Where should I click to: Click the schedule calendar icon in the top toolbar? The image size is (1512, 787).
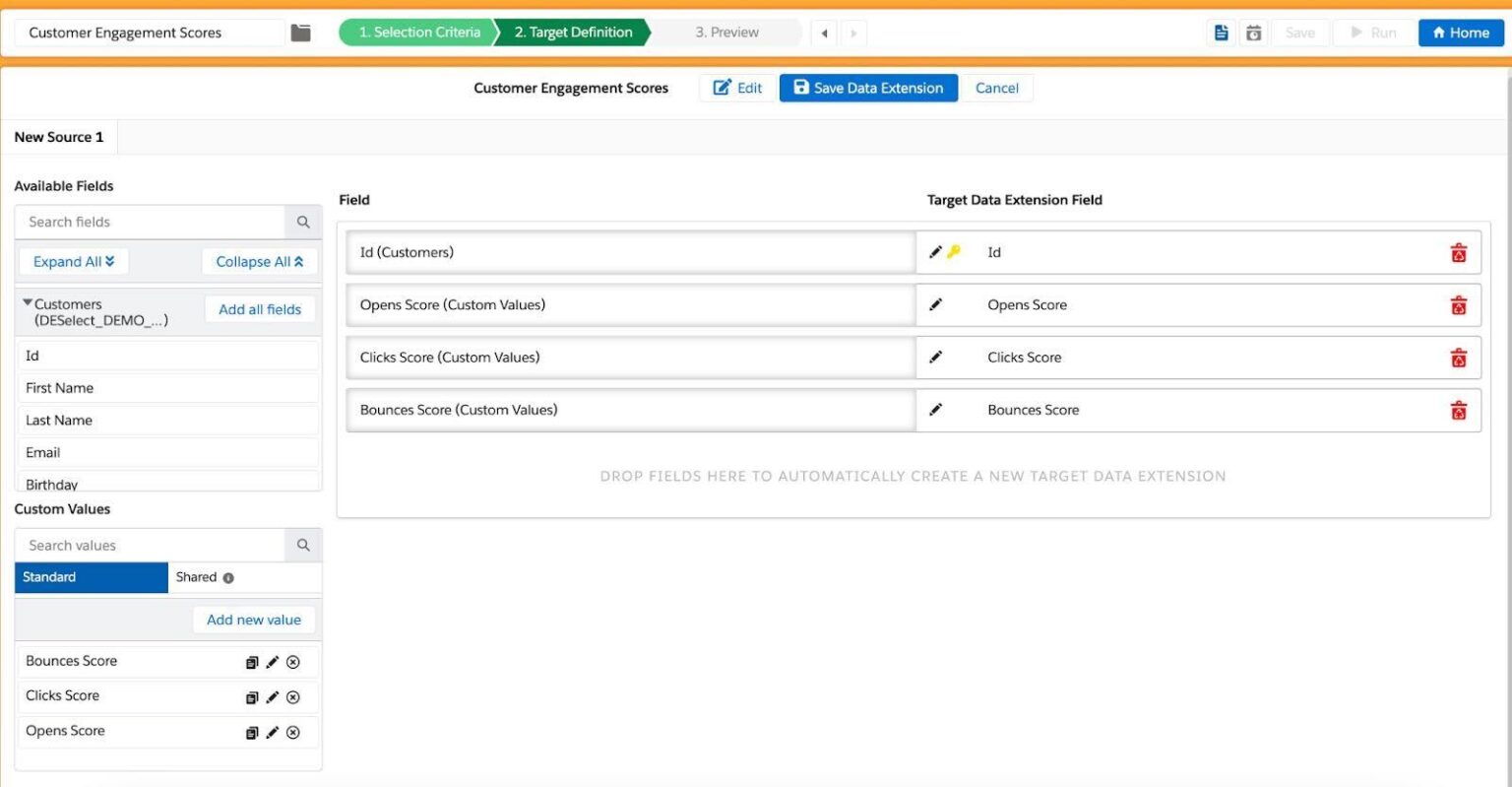(1253, 32)
